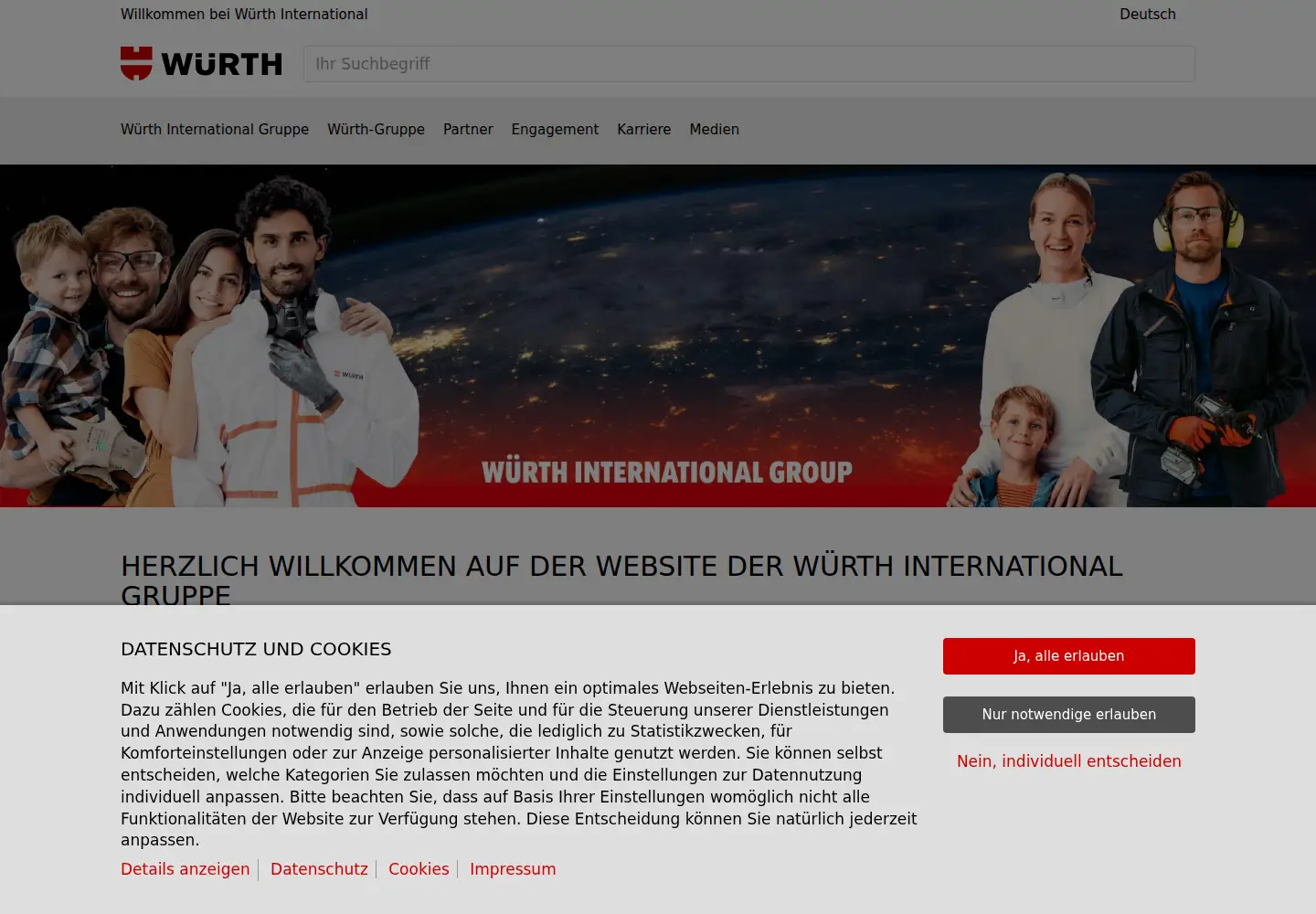Image resolution: width=1316 pixels, height=914 pixels.
Task: Open the Karriere menu item
Action: tap(643, 130)
